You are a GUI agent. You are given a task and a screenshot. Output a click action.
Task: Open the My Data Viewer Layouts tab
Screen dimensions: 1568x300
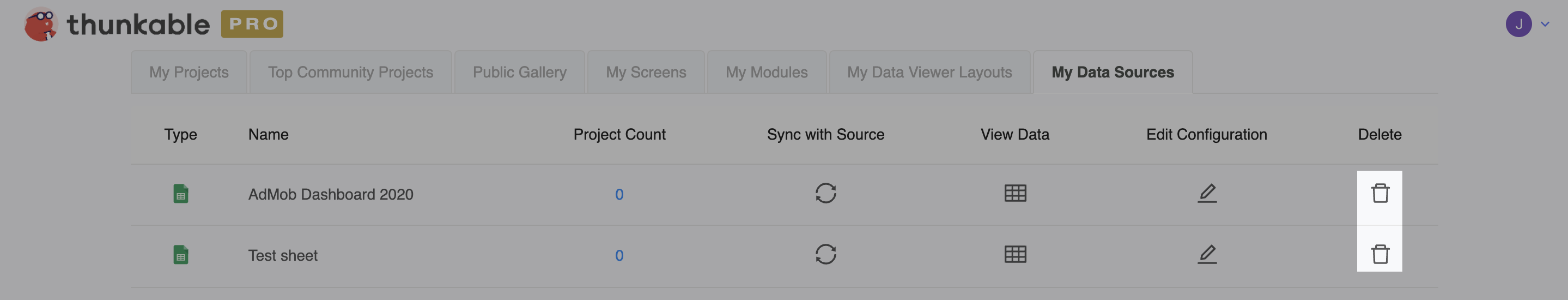[929, 73]
